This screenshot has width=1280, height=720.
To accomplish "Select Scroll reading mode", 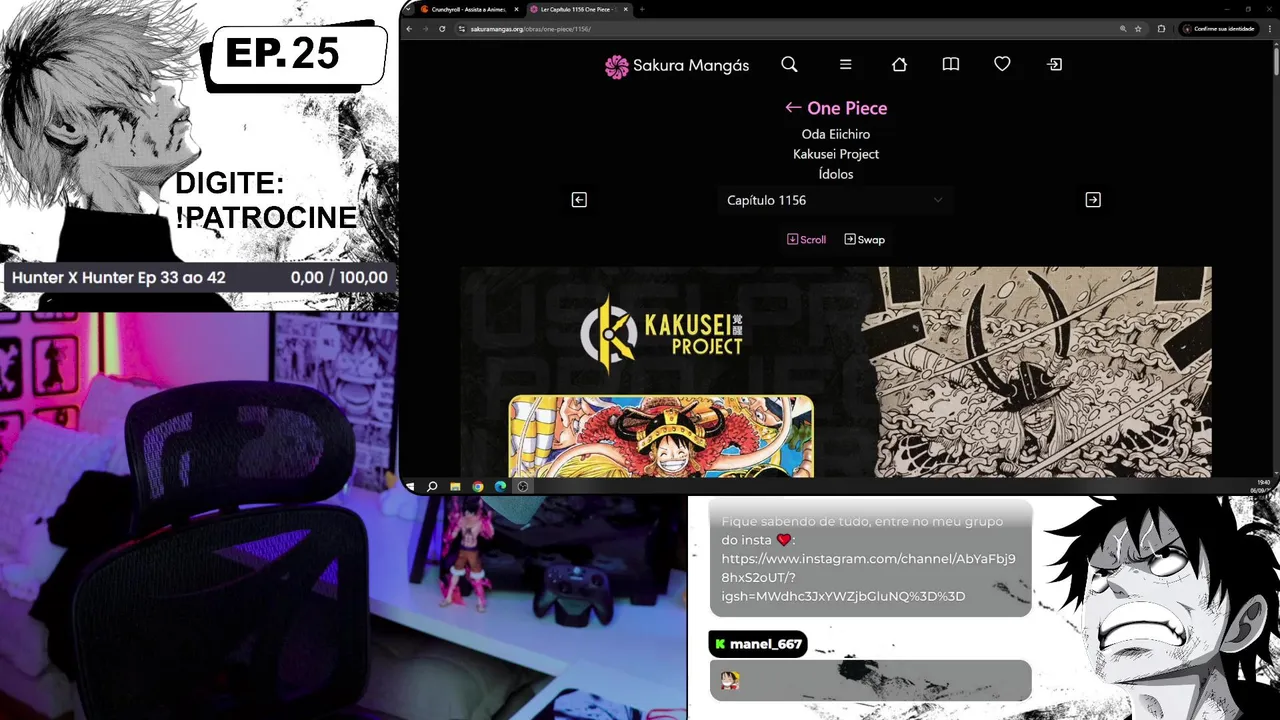I will click(x=806, y=239).
